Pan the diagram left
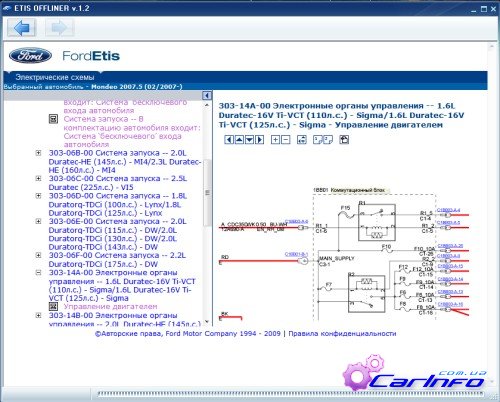 click(x=229, y=140)
